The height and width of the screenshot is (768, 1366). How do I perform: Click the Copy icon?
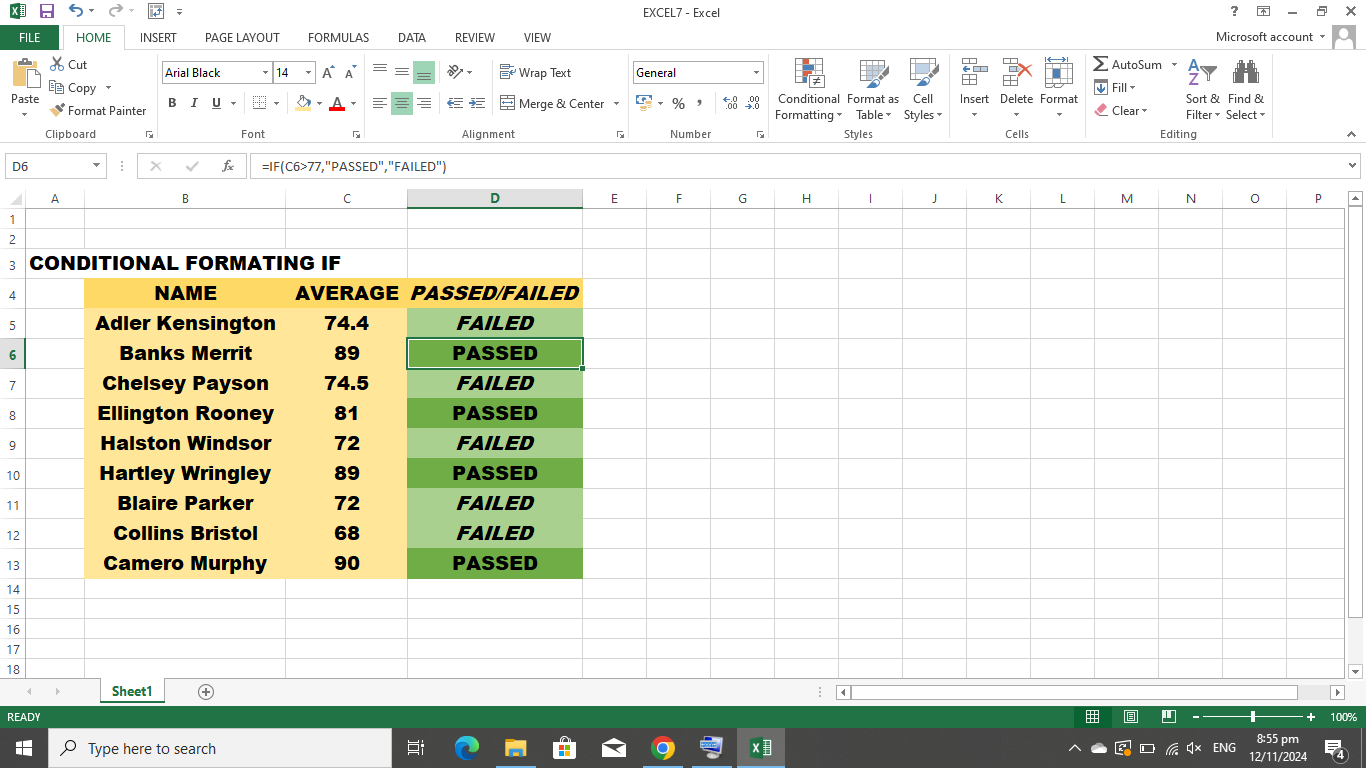tap(57, 87)
